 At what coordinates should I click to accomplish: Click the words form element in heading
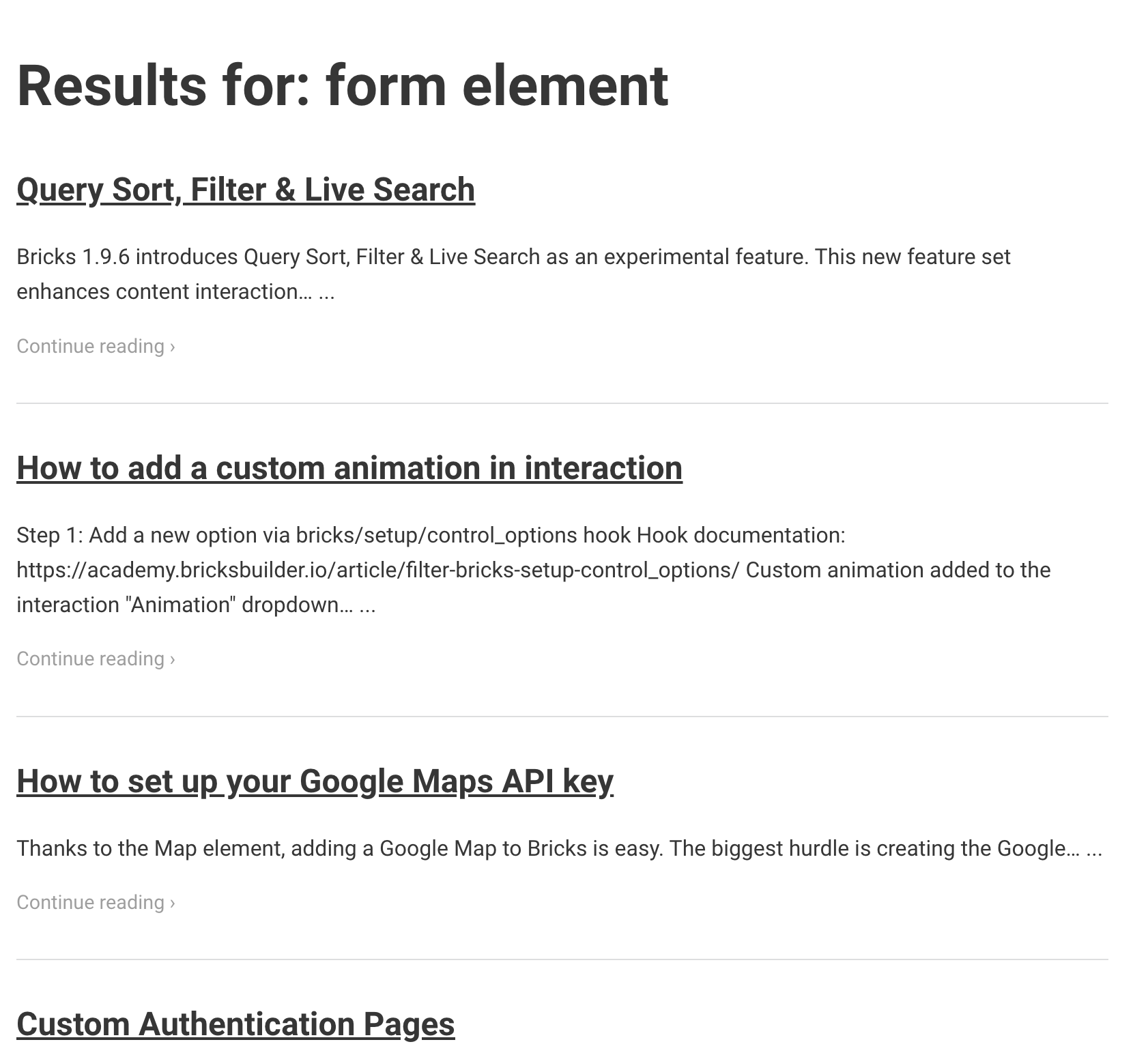coord(497,86)
